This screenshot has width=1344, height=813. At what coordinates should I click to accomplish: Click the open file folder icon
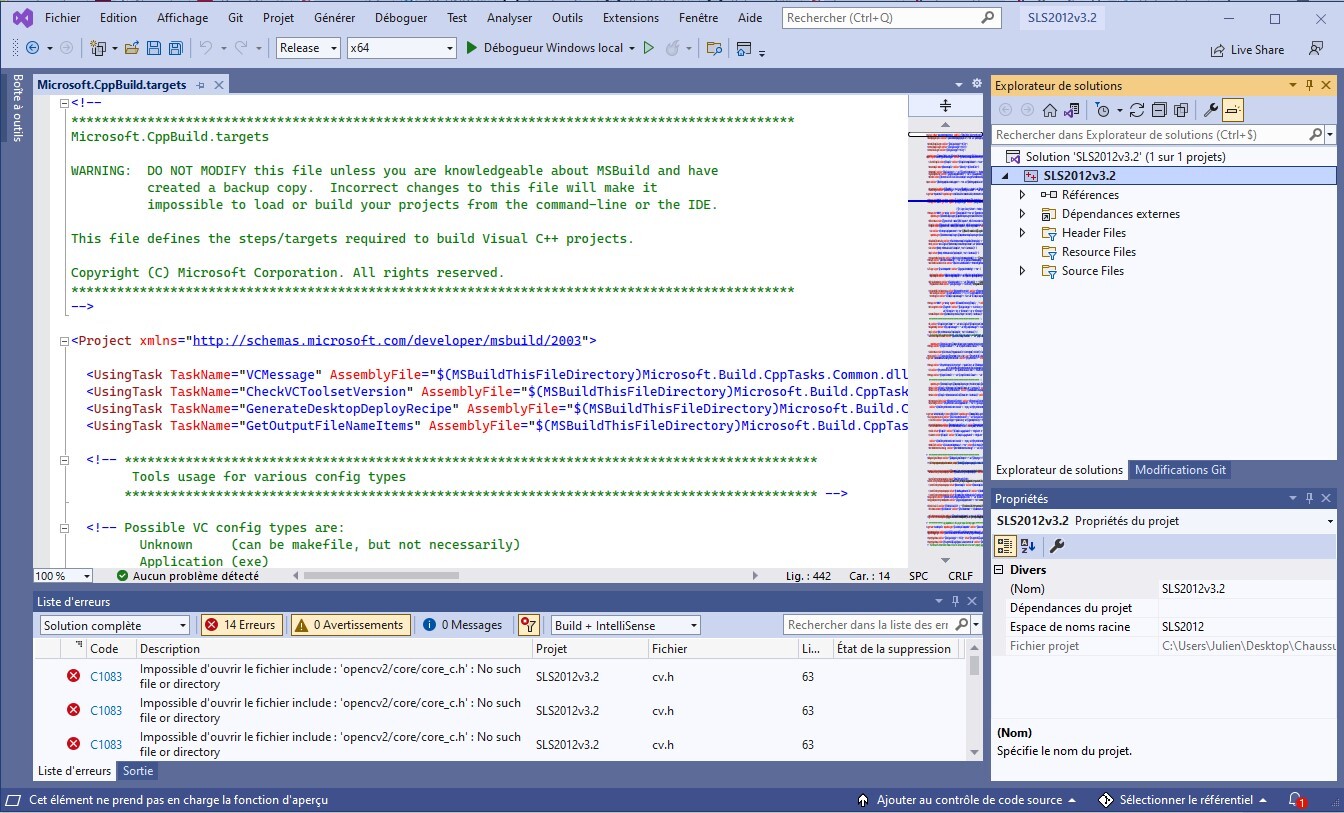(x=132, y=48)
